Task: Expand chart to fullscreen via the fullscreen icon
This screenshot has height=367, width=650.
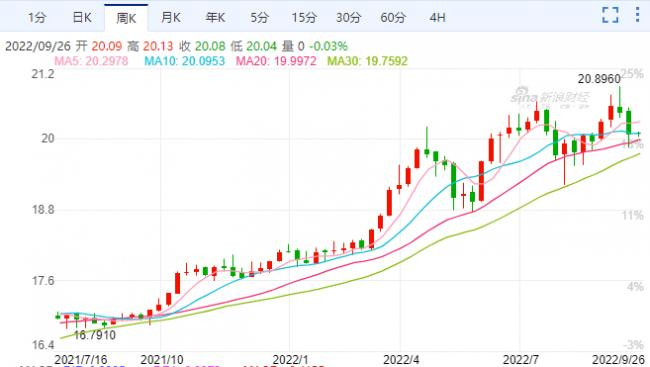Action: tap(610, 15)
